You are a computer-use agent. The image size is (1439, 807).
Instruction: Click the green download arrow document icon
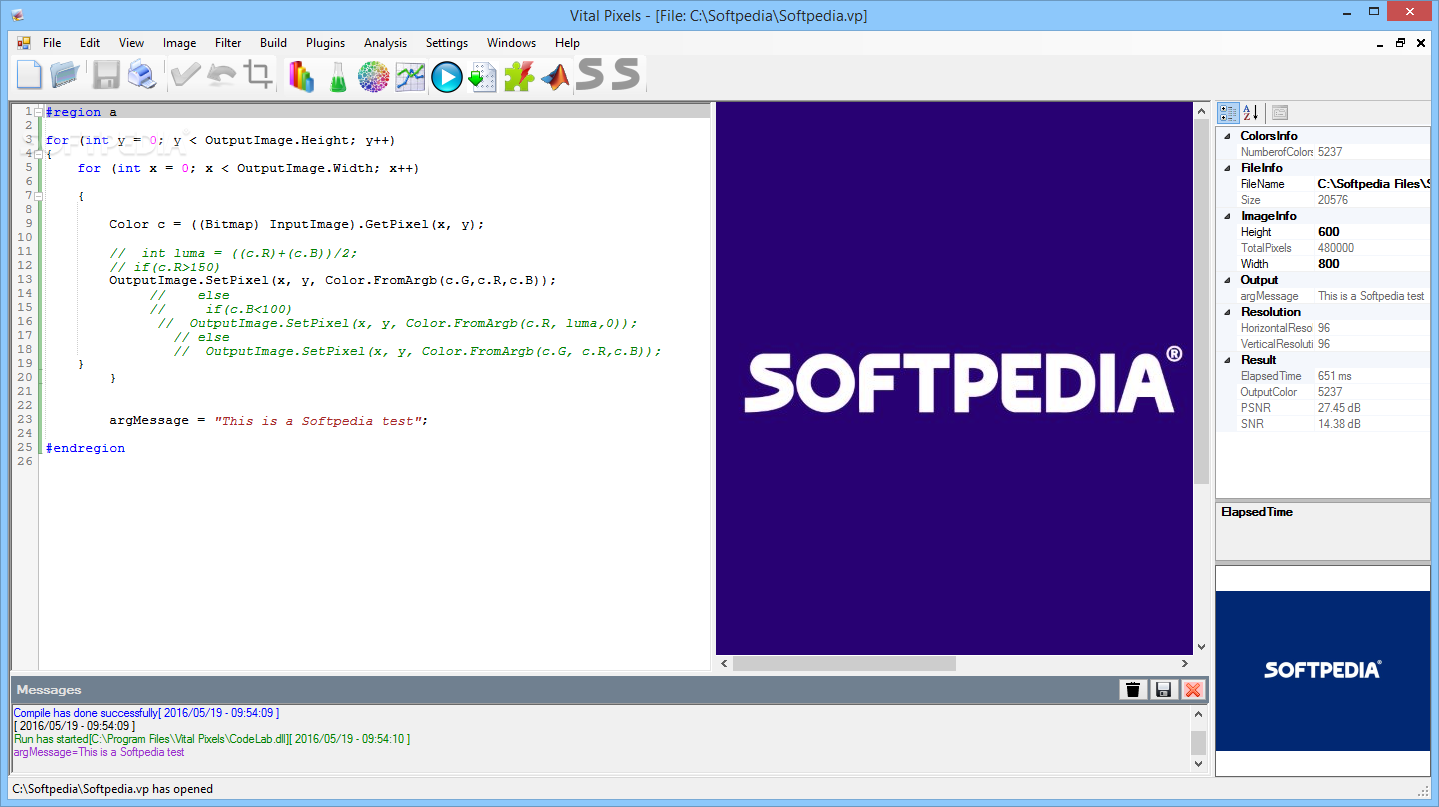(x=483, y=76)
